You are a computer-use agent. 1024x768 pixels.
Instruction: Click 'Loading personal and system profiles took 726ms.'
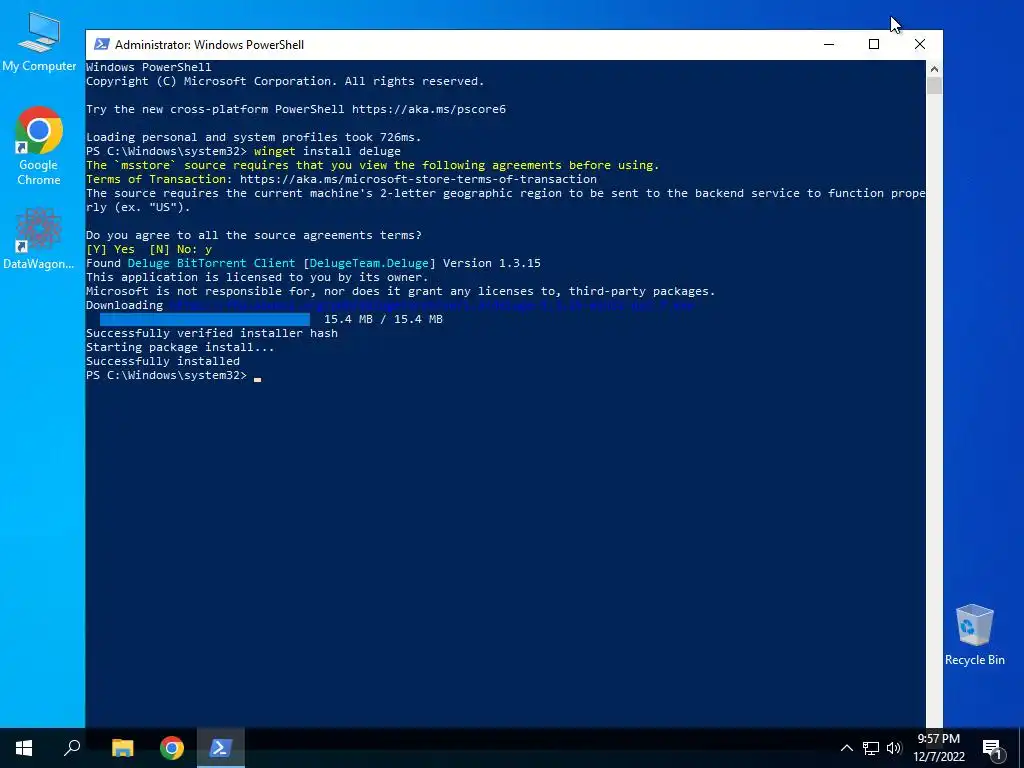(254, 137)
